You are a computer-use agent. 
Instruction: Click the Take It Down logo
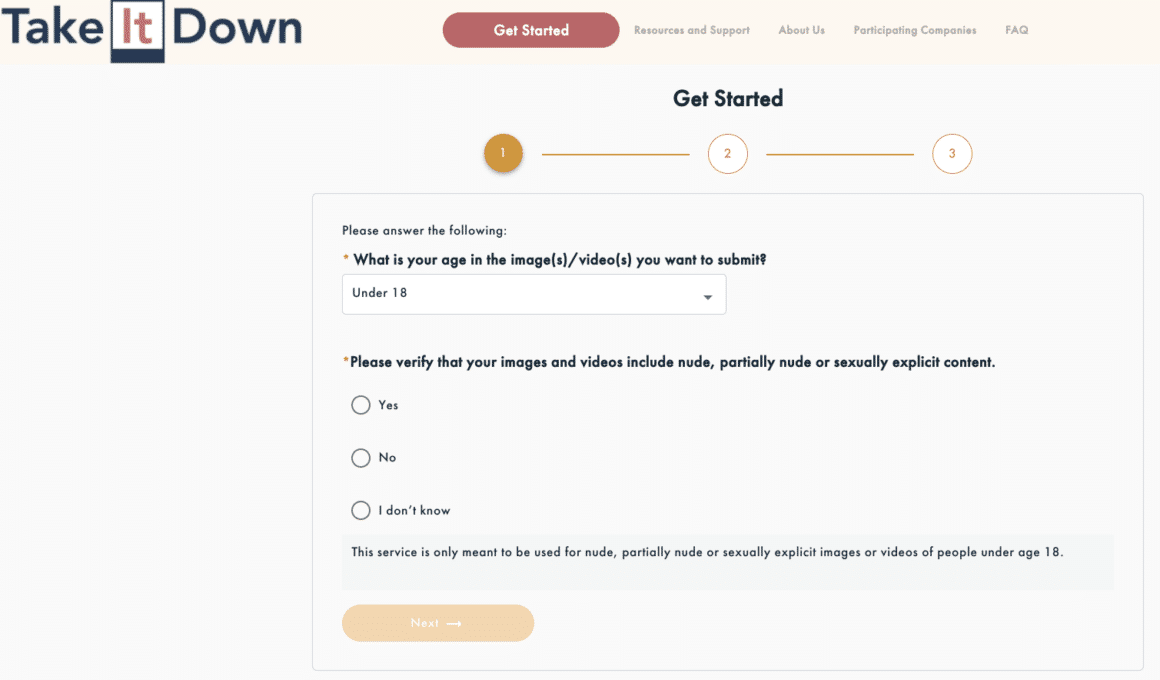pos(152,31)
